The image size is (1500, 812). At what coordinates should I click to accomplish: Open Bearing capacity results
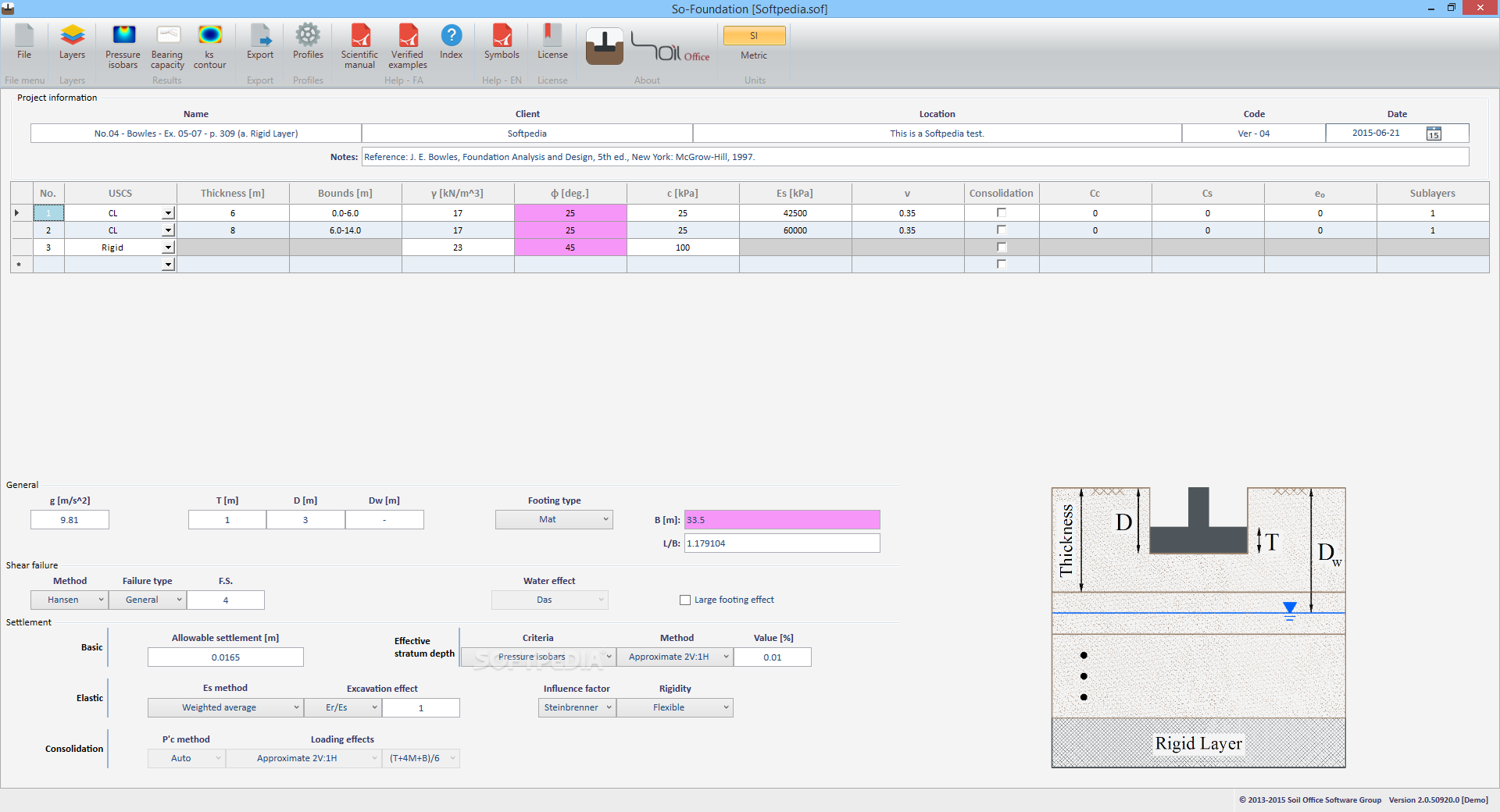(x=167, y=46)
